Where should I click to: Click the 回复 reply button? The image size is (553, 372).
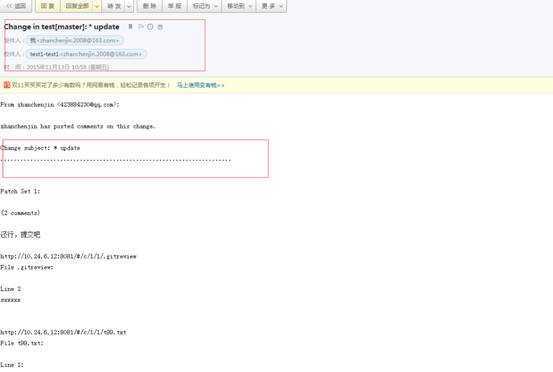point(48,6)
